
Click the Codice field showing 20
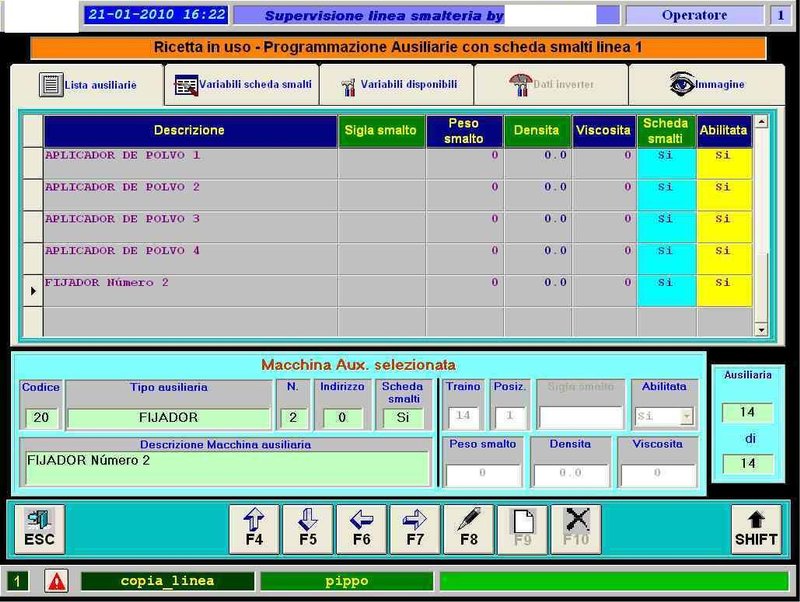41,418
